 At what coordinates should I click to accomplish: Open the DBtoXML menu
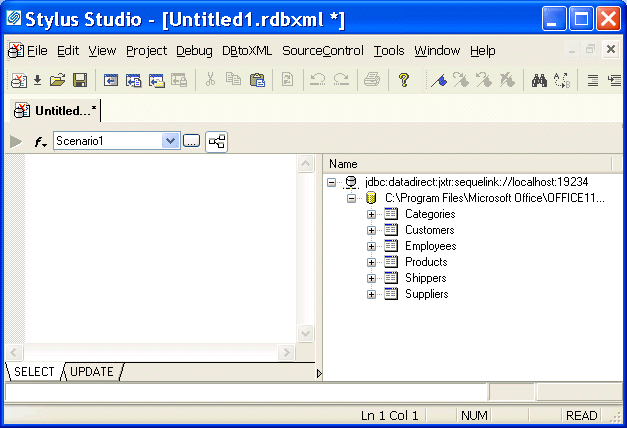(247, 51)
